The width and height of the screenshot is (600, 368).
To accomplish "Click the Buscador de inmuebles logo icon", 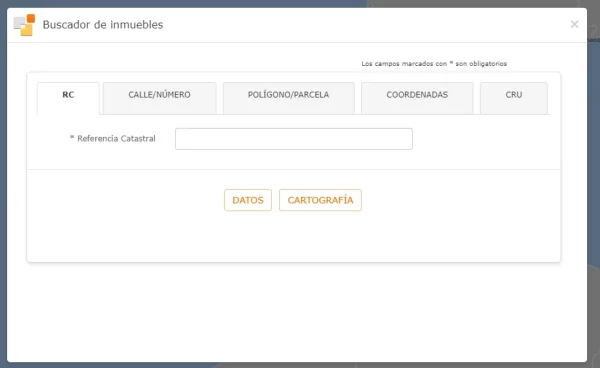I will coord(24,25).
